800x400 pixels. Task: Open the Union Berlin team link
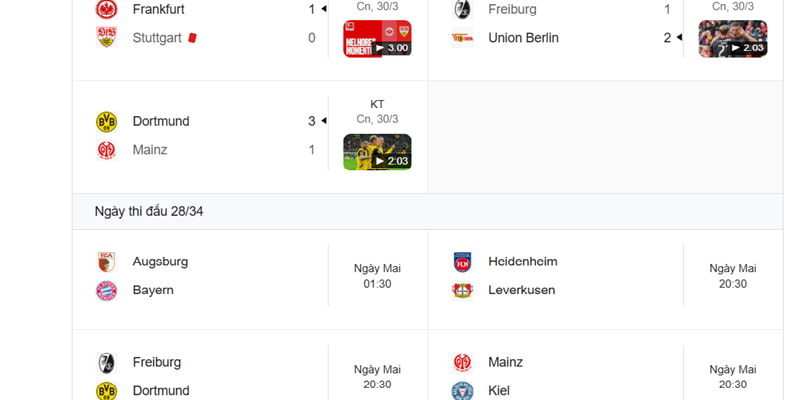[x=523, y=38]
